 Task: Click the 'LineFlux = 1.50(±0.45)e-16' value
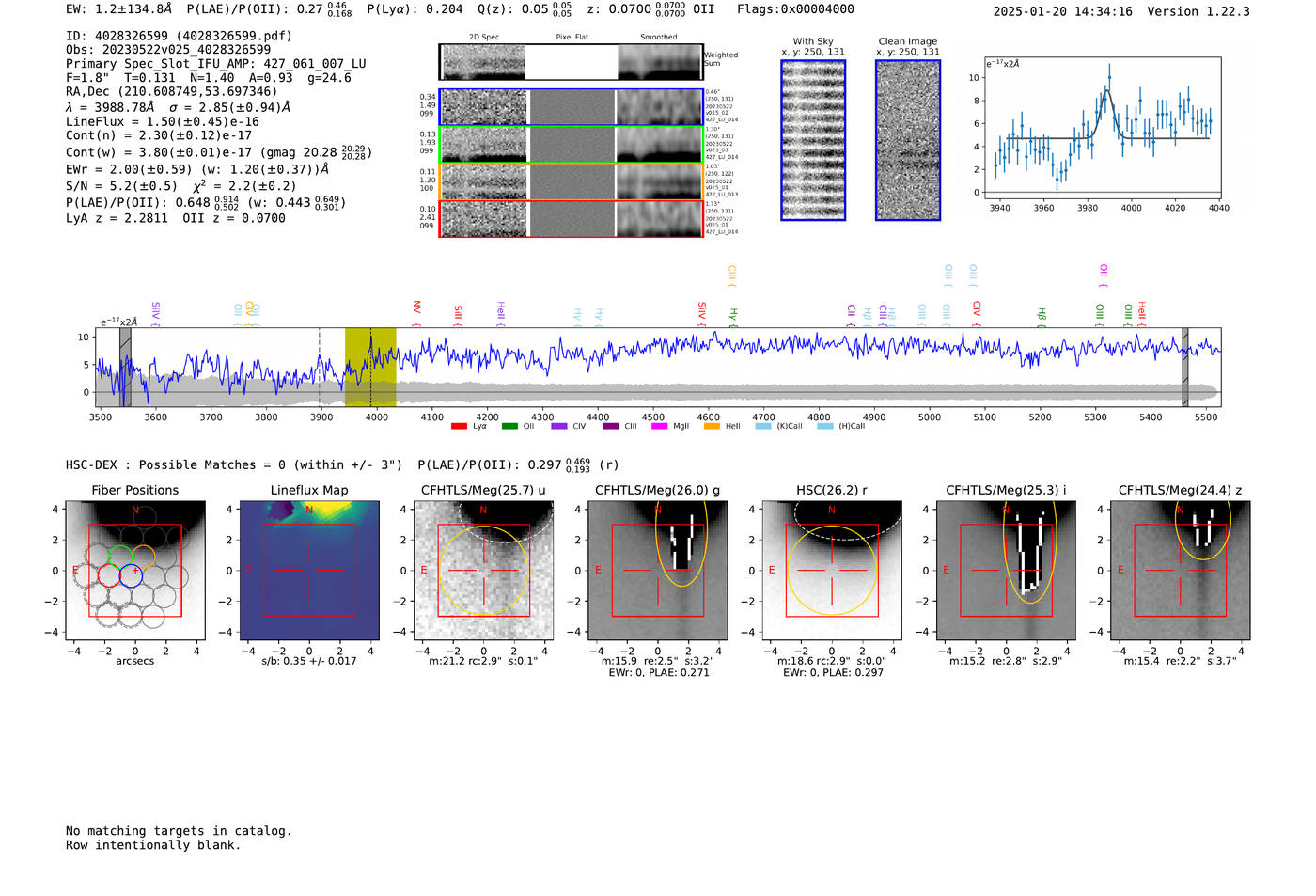(163, 121)
